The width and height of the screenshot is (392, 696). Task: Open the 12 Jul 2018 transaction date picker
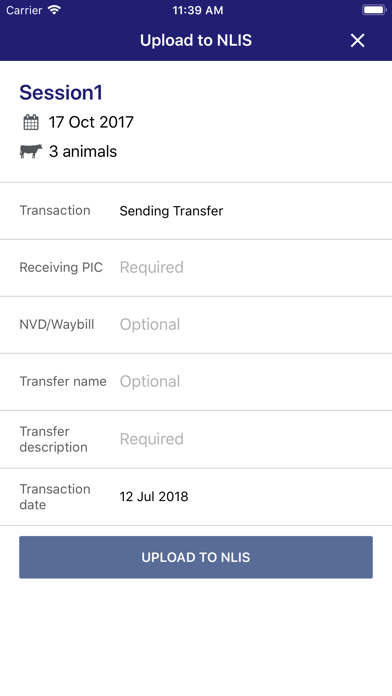click(196, 497)
